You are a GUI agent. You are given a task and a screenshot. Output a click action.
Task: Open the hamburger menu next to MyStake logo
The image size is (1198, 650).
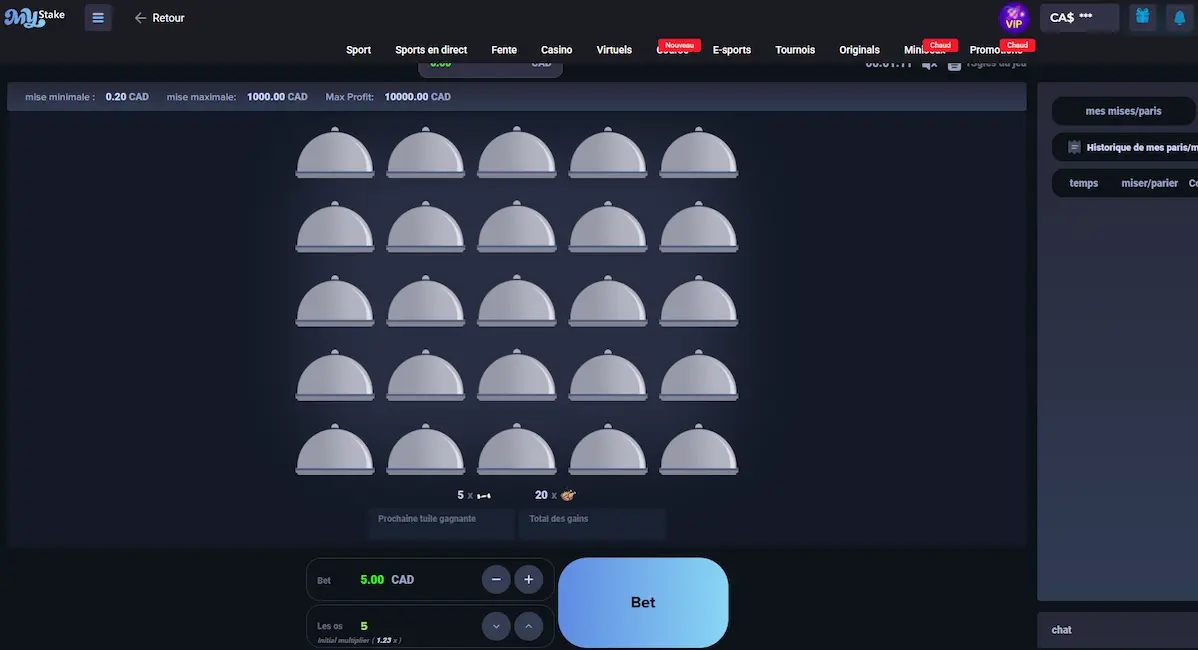click(98, 18)
